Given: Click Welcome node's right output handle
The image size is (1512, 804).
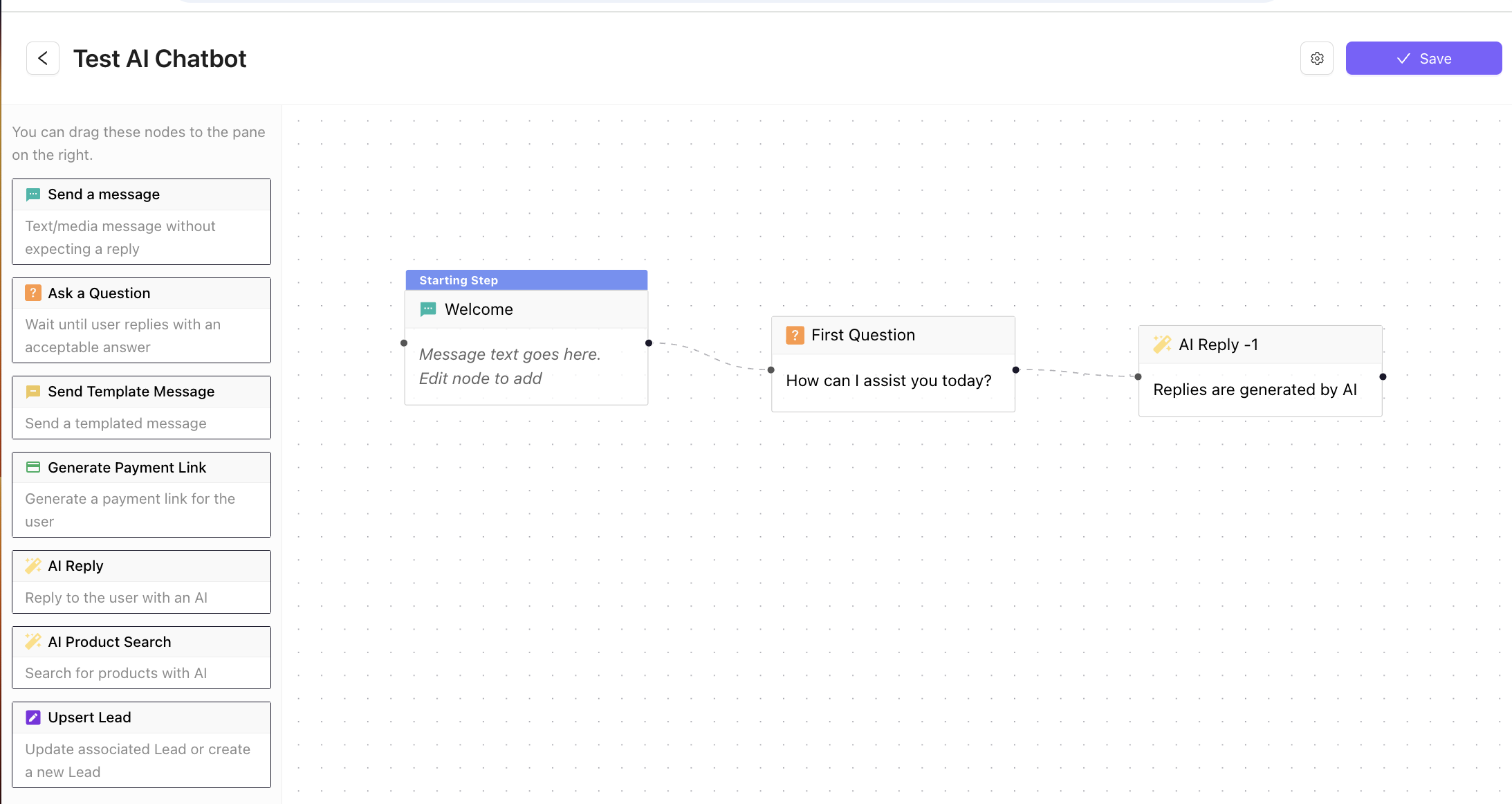Looking at the screenshot, I should point(649,343).
